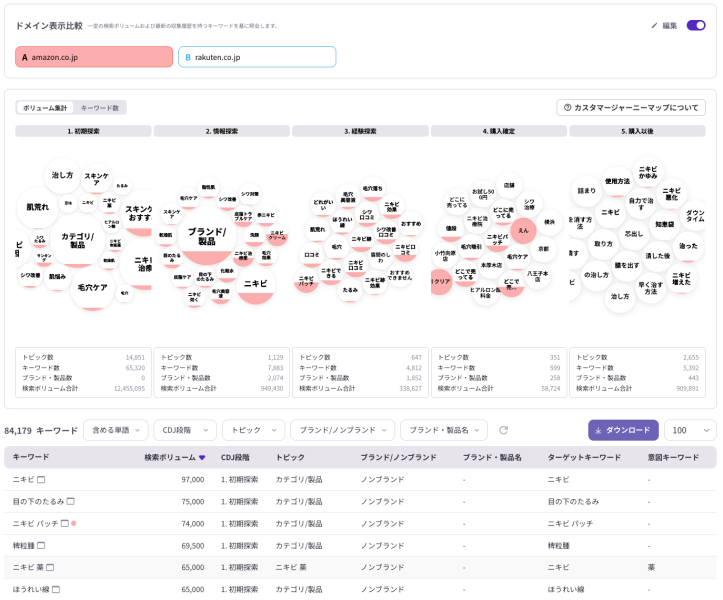
Task: Select the rakuten.co.jp domain field
Action: [x=257, y=57]
